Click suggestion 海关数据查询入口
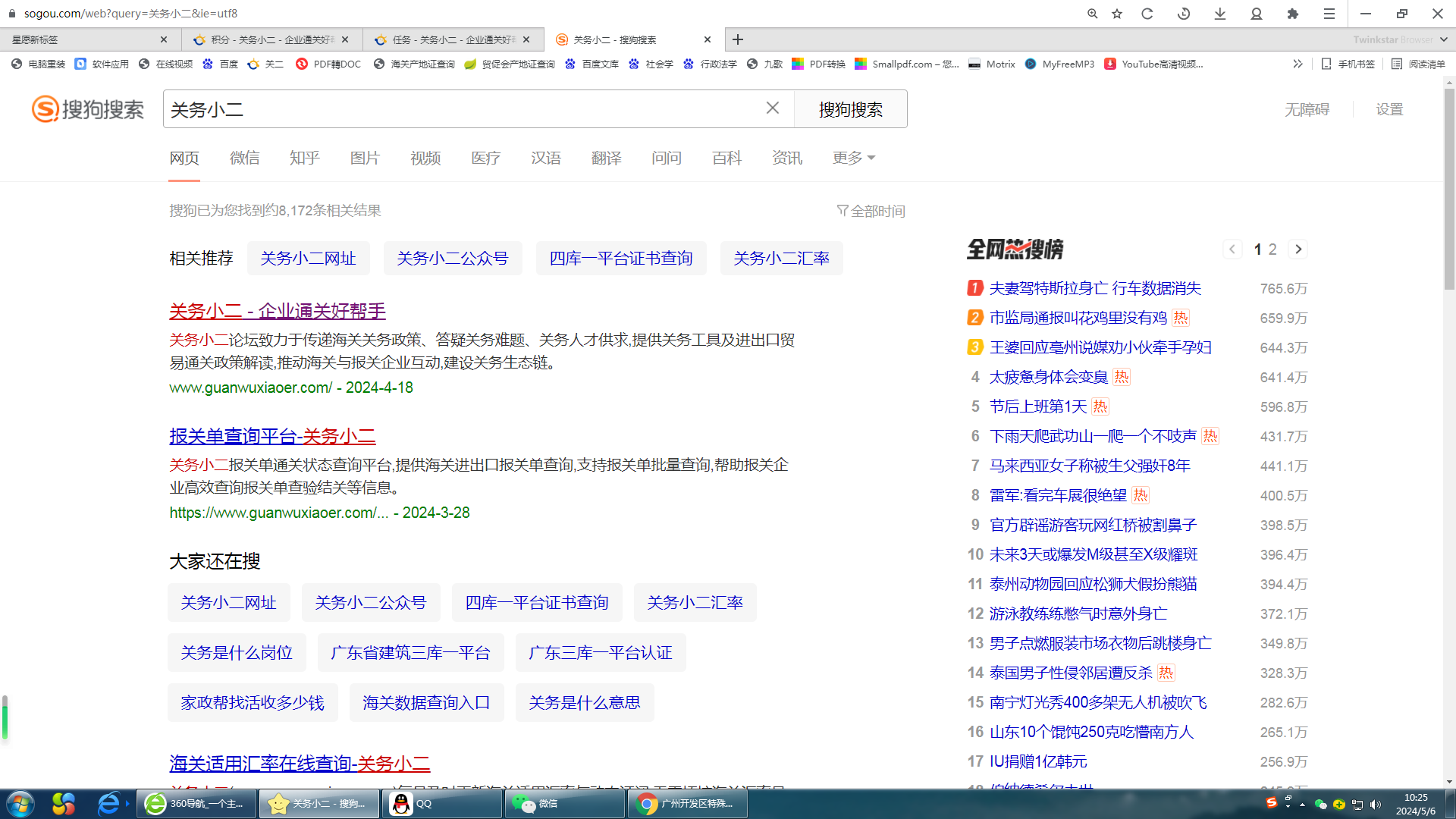This screenshot has height=819, width=1456. click(426, 703)
